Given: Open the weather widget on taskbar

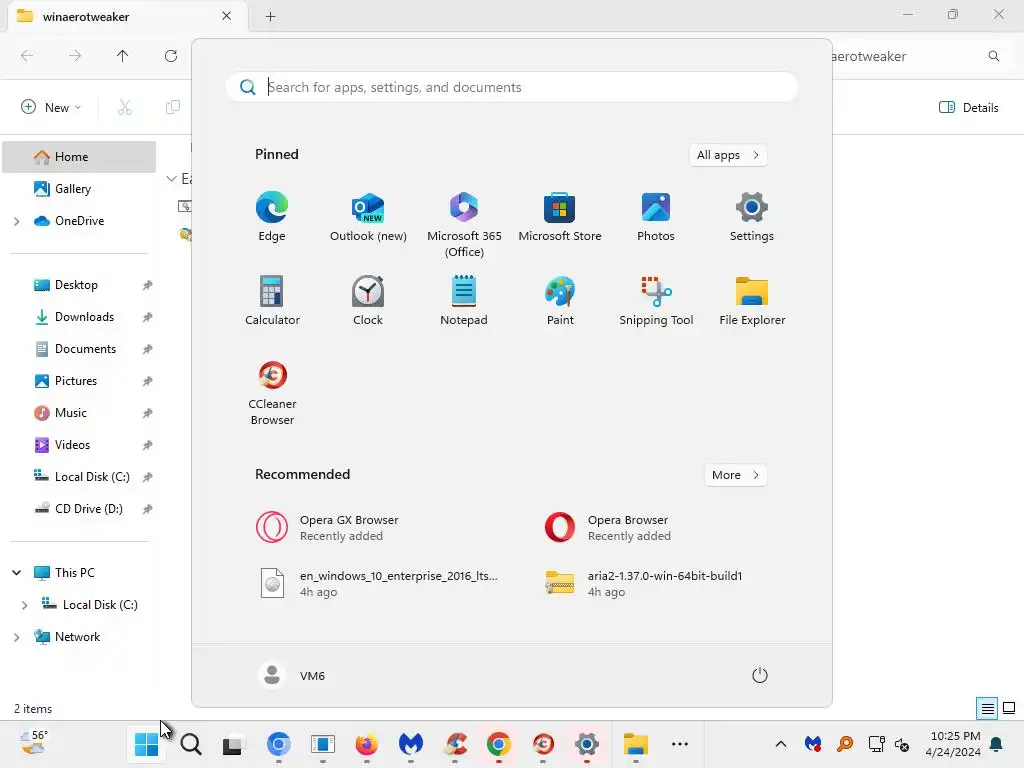Looking at the screenshot, I should (x=34, y=743).
